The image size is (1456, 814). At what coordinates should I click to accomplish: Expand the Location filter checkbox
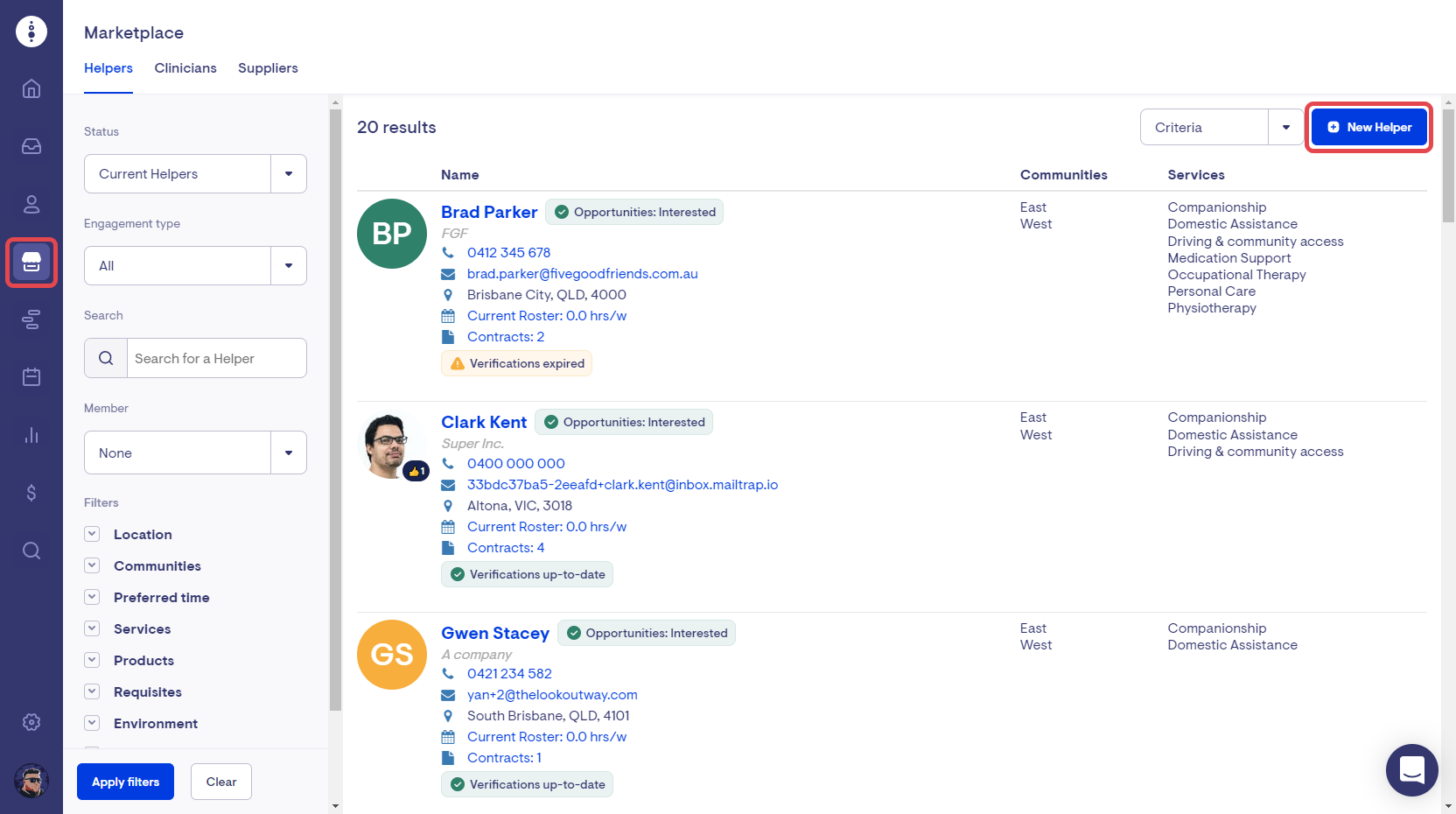92,534
